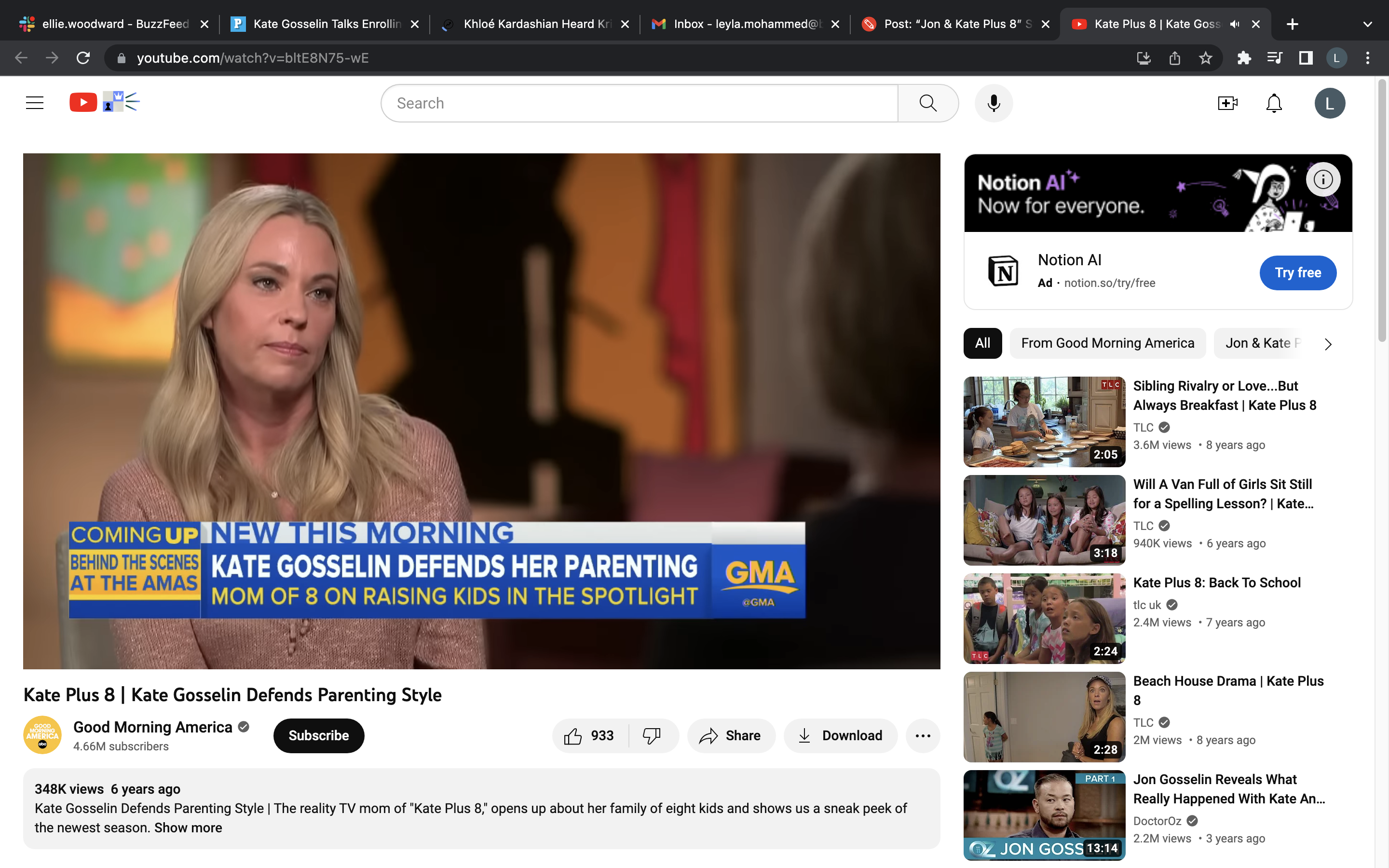Subscribe to Good Morning America
This screenshot has height=868, width=1389.
coord(318,735)
